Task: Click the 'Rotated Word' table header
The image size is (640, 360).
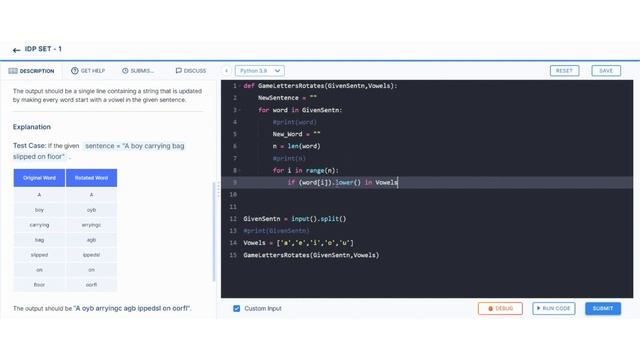Action: pos(91,178)
